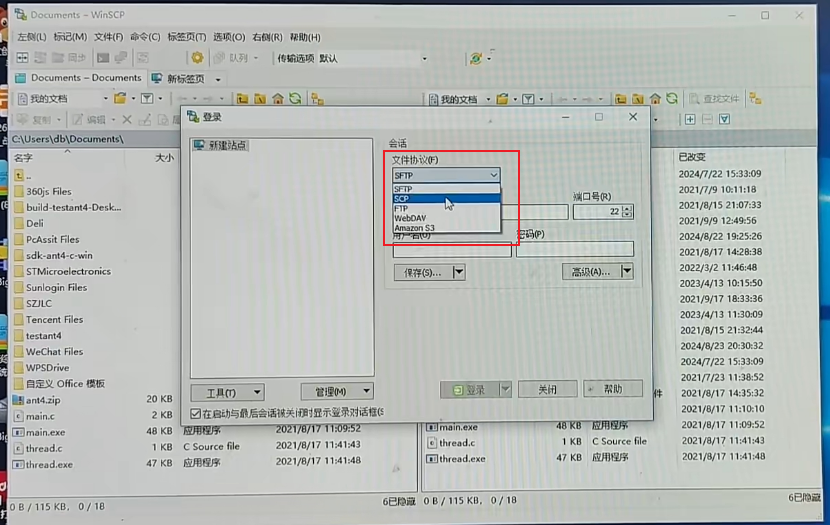Screen dimensions: 830x525
Task: Open the 选项(O) menu
Action: 229,37
